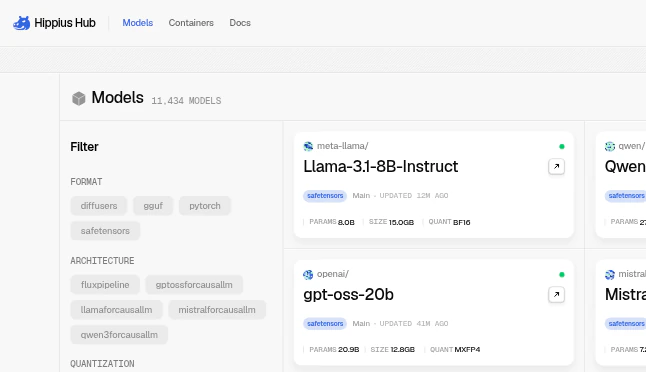Filter by fluxpipeline architecture
This screenshot has width=646, height=372.
105,285
